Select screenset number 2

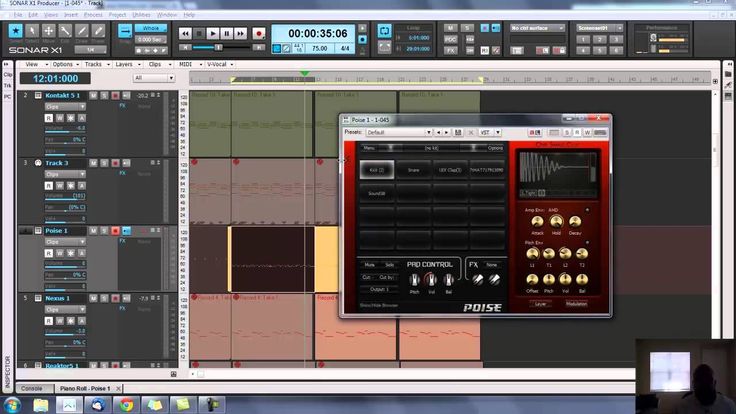599,39
